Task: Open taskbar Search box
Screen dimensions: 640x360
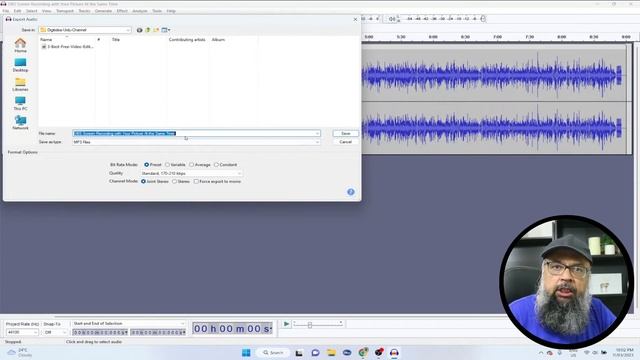Action: click(273, 353)
